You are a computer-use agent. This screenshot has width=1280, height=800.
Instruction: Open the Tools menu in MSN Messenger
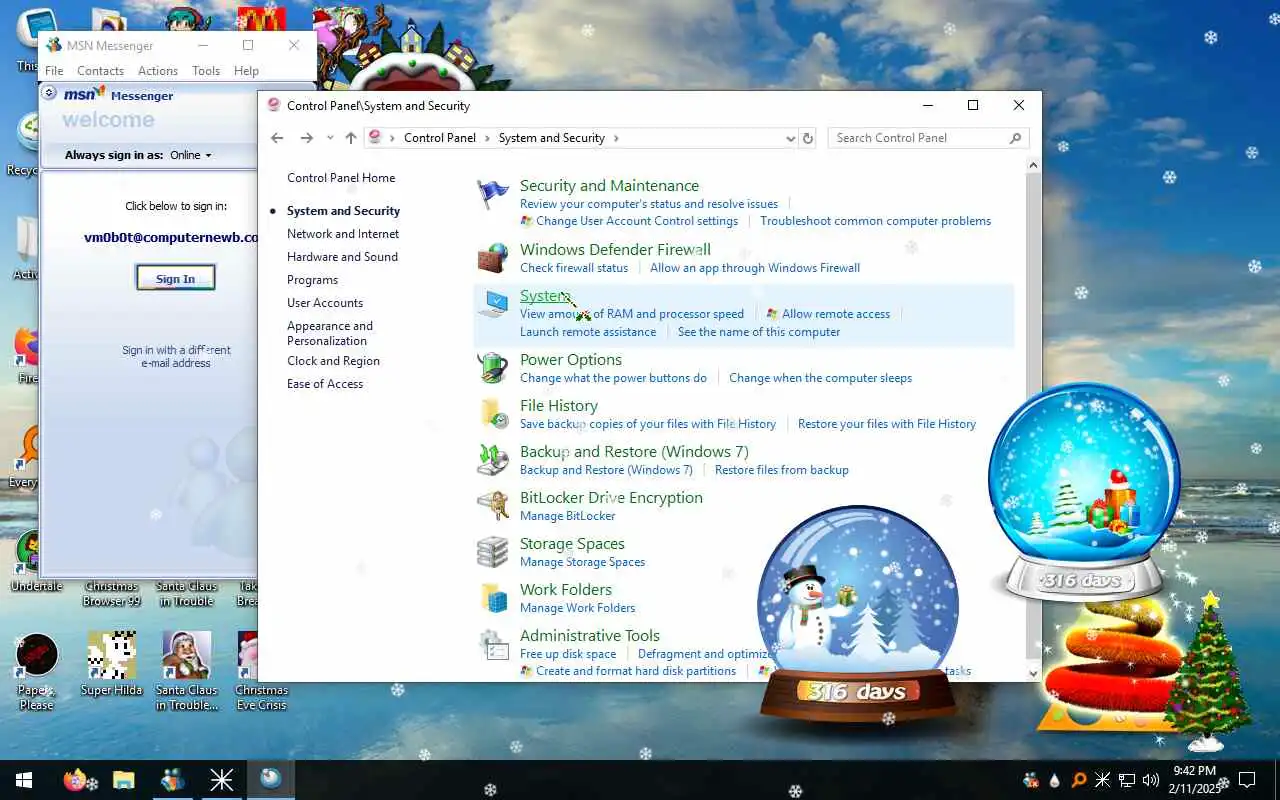[206, 71]
